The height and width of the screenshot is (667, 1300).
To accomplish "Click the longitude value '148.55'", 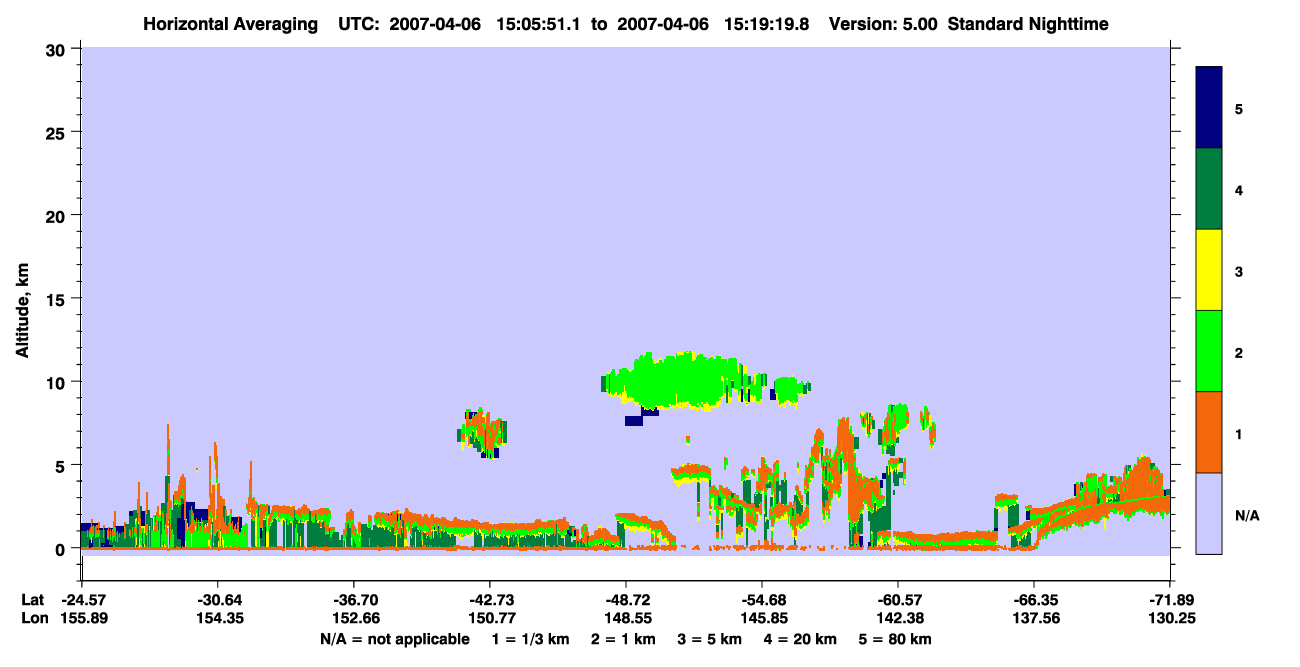I will pos(626,618).
